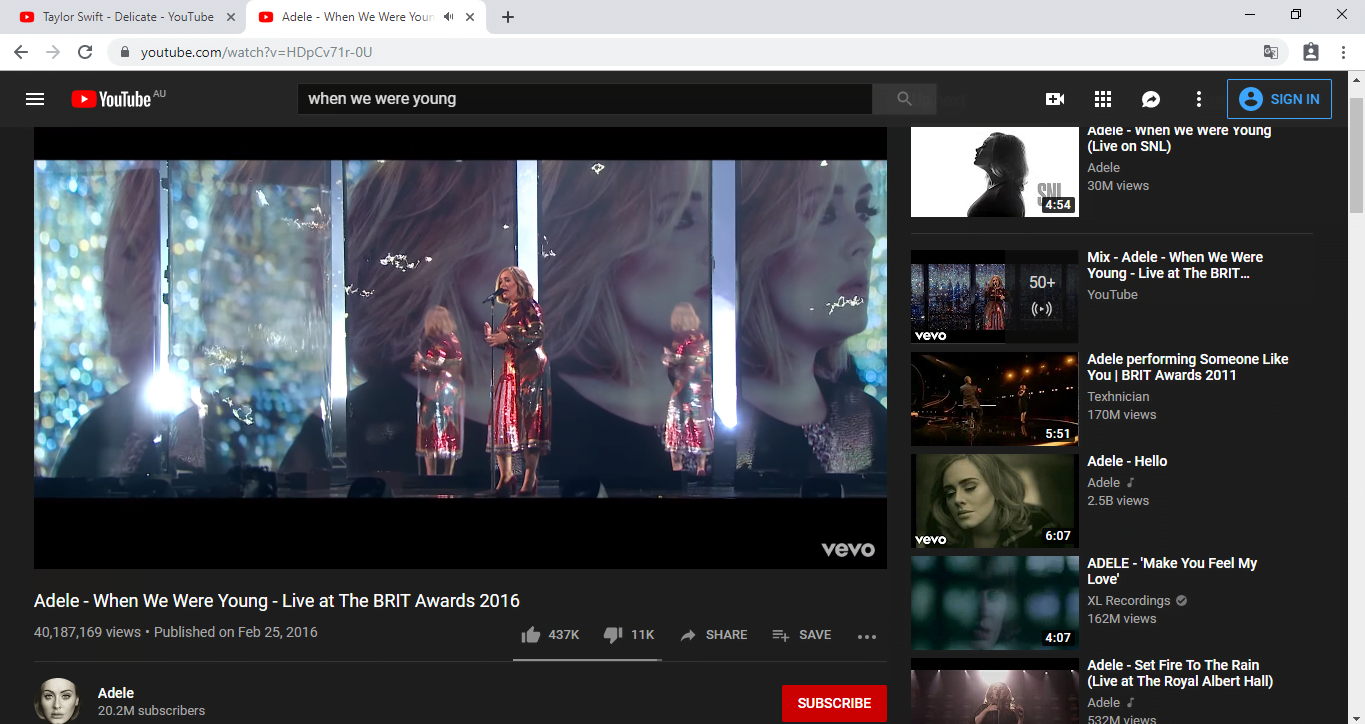Viewport: 1365px width, 724px height.
Task: Click the SHARE button under video
Action: click(x=714, y=635)
